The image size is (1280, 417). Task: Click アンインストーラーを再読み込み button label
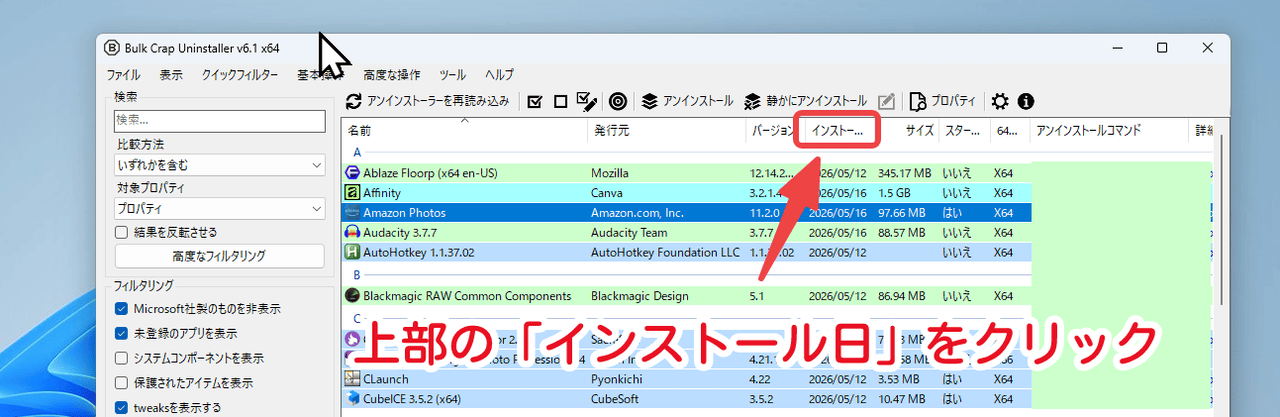tap(438, 101)
